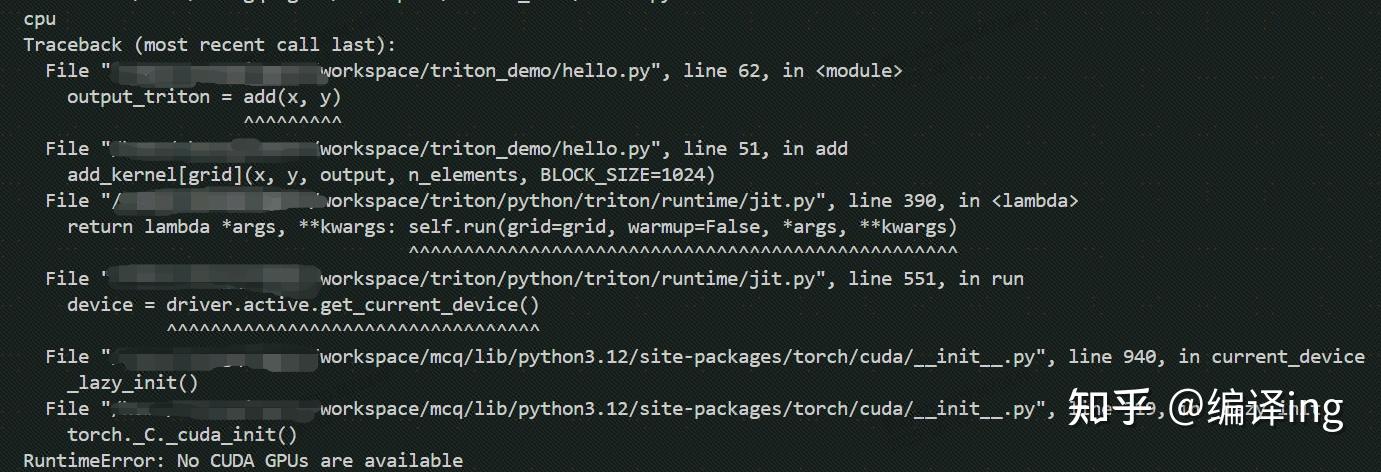Click the 'cpu' output line
The height and width of the screenshot is (472, 1381).
[40, 19]
